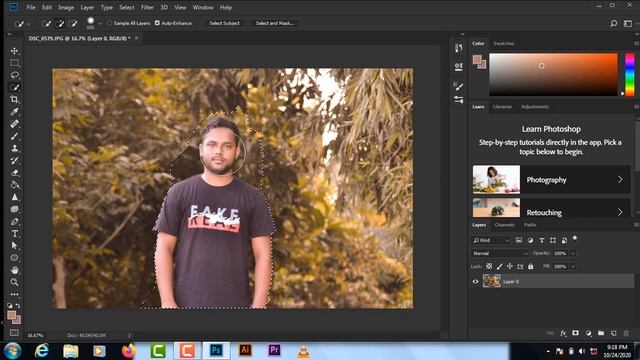Open the Filter menu
Screen dimensions: 640x360
(147, 7)
